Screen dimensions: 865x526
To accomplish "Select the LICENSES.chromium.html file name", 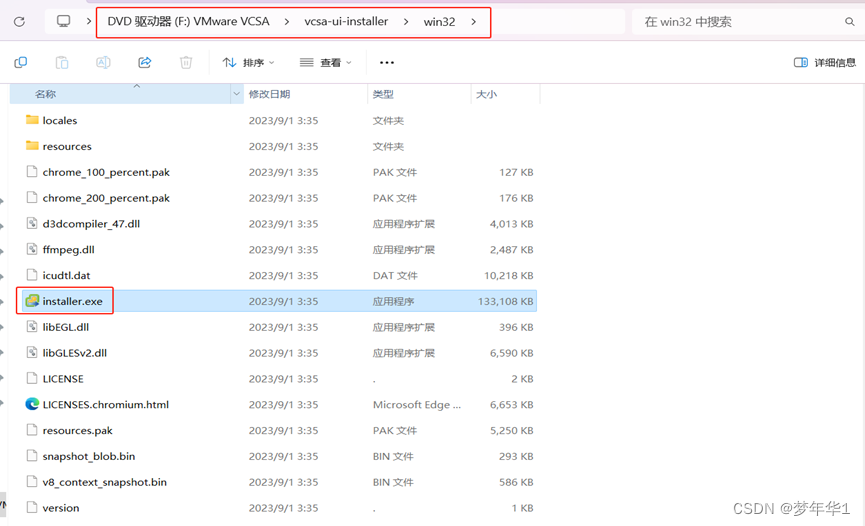I will pyautogui.click(x=105, y=405).
